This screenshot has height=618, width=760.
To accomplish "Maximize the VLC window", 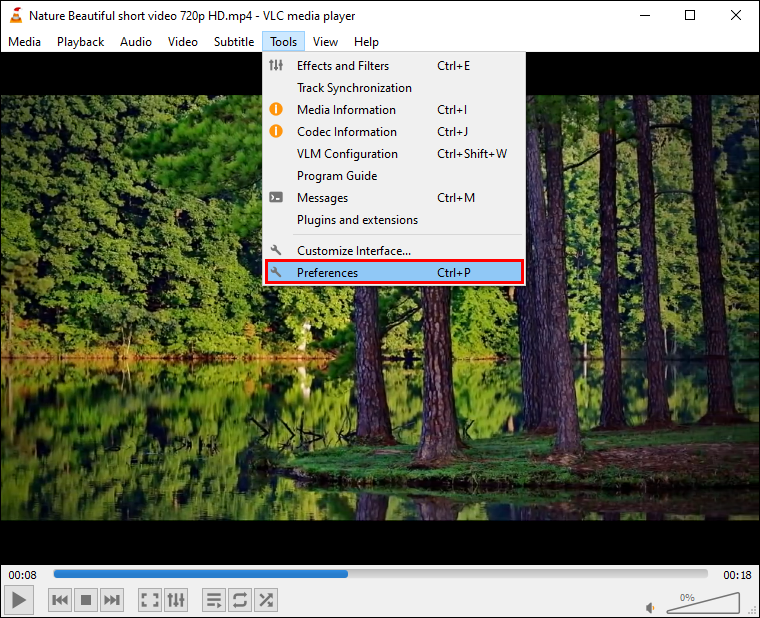I will (x=690, y=16).
